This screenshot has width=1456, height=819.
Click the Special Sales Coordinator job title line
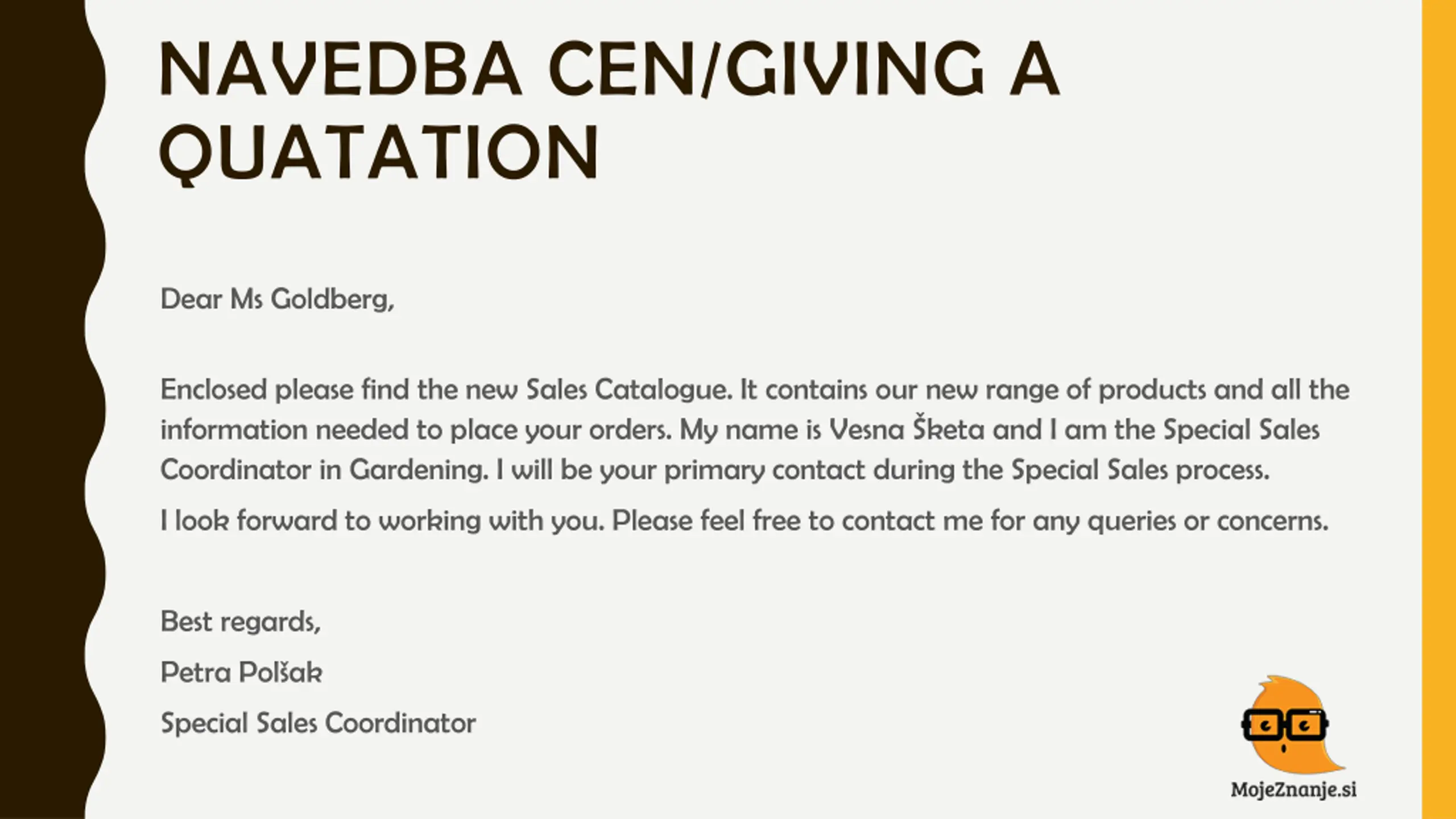click(x=318, y=723)
